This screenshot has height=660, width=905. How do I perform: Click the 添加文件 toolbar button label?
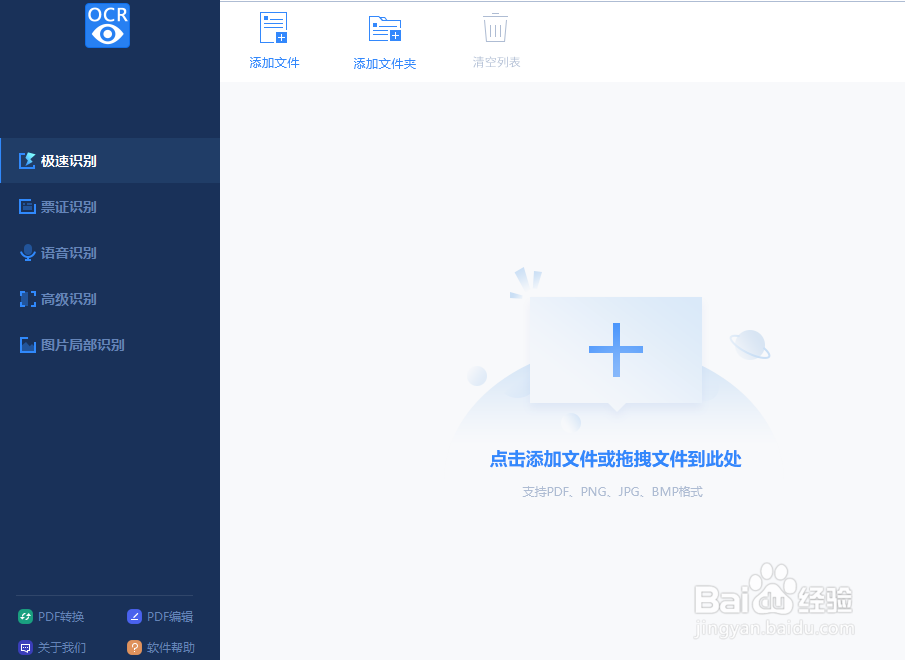[x=274, y=62]
